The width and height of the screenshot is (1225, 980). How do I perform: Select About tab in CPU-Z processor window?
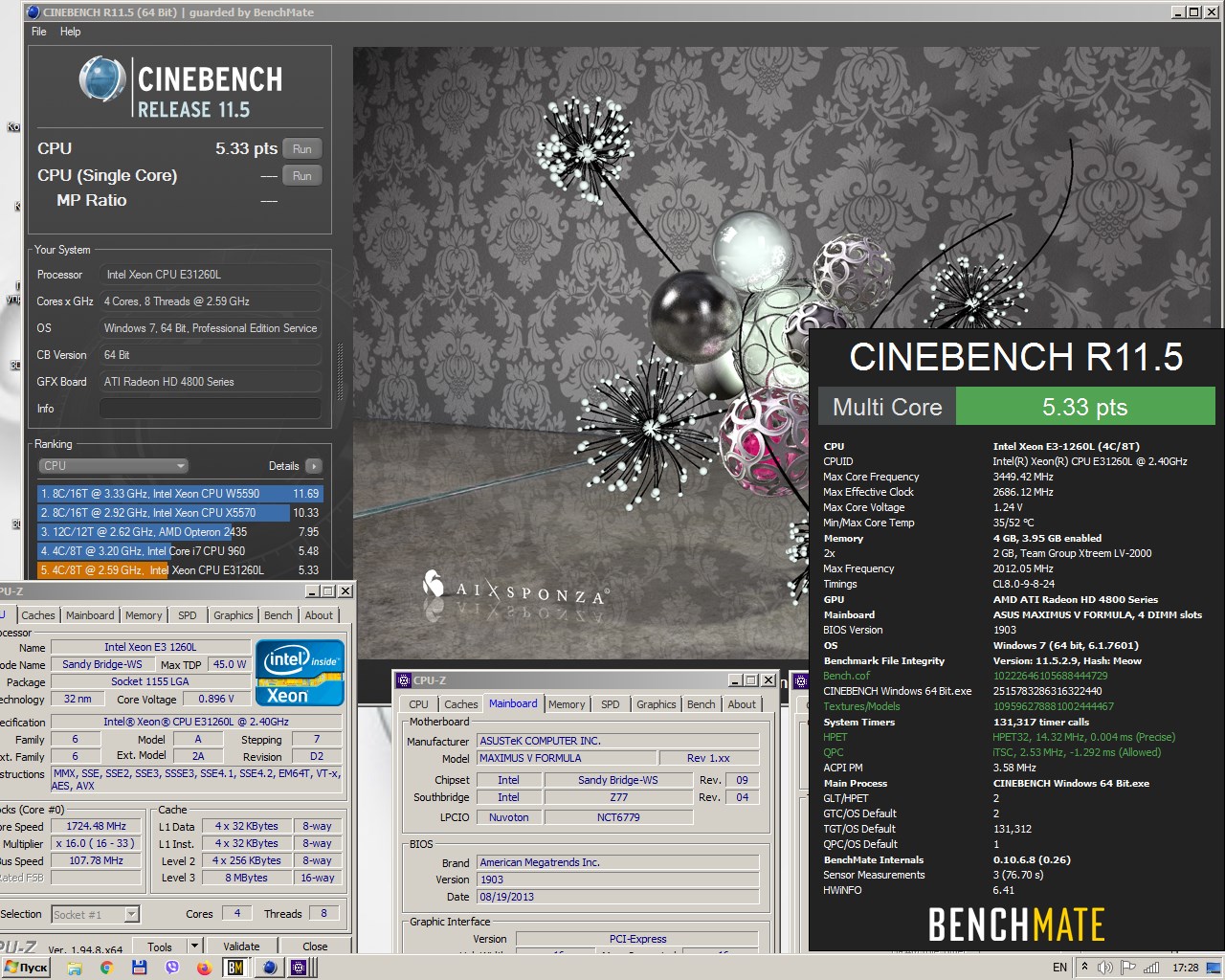tap(319, 615)
